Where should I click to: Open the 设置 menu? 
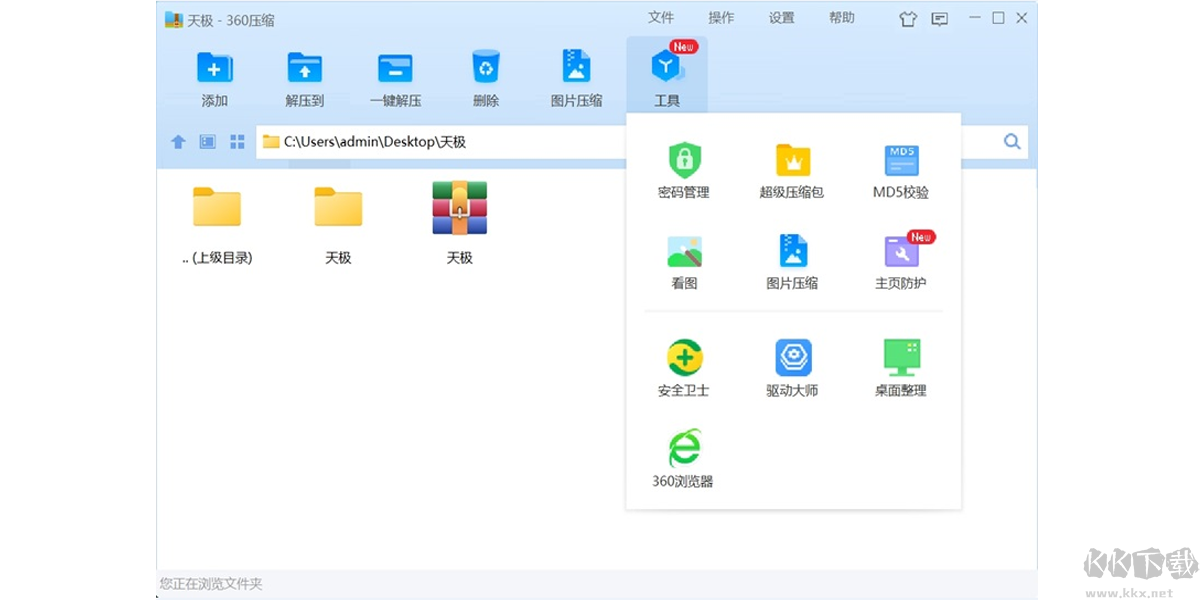tap(781, 17)
